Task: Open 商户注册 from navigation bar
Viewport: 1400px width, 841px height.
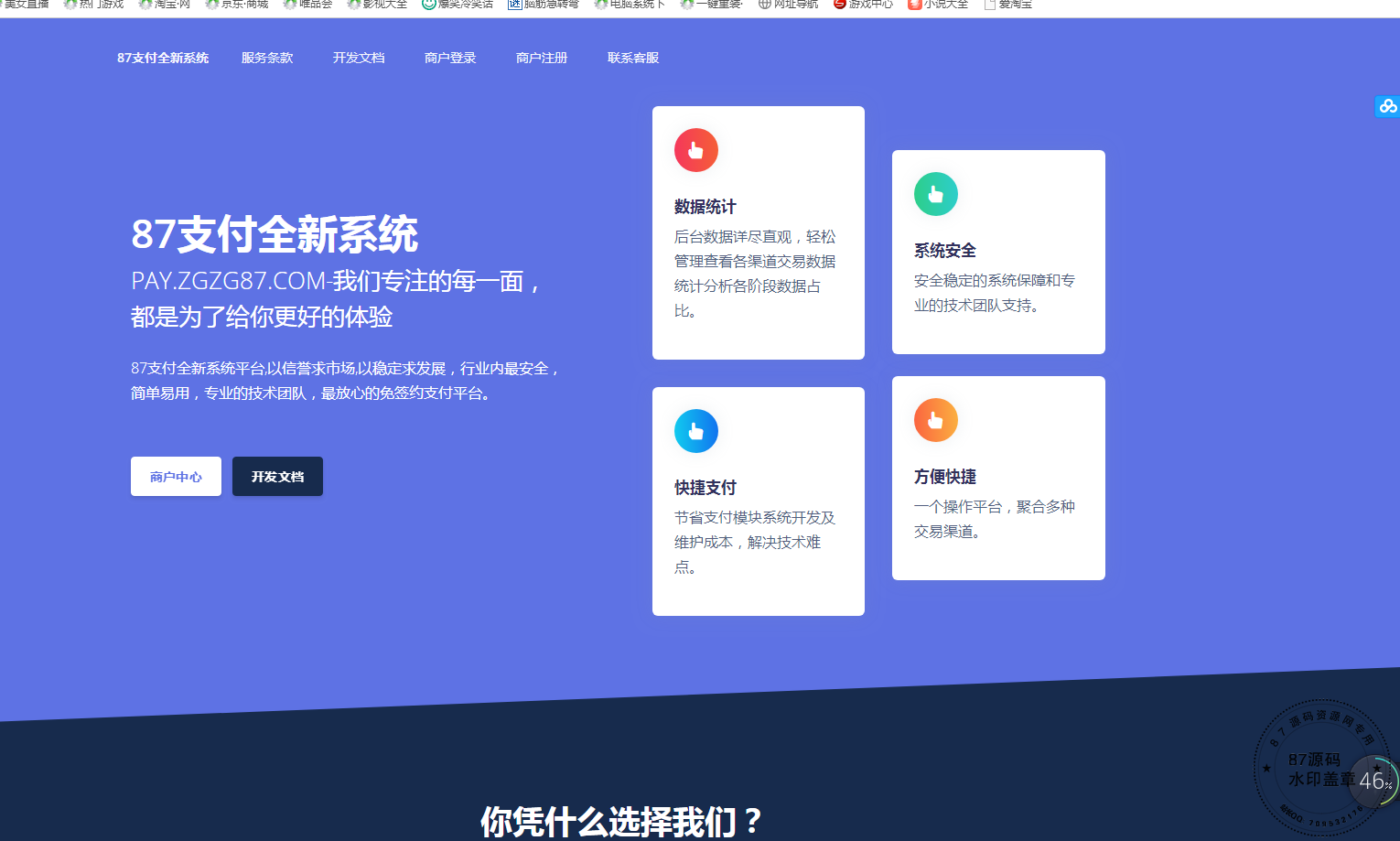Action: (x=542, y=58)
